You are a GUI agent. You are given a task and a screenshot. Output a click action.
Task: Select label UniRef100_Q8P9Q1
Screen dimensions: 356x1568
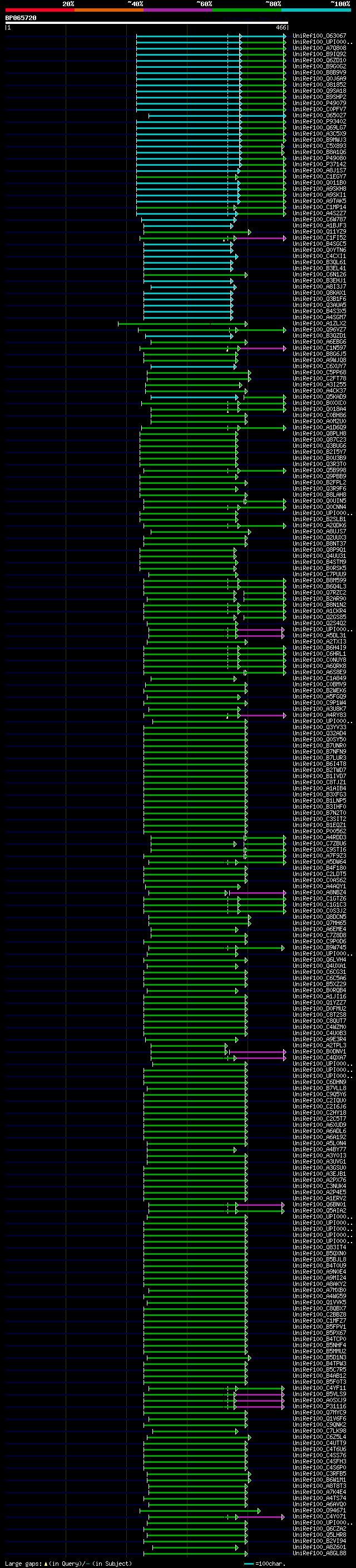319,550
